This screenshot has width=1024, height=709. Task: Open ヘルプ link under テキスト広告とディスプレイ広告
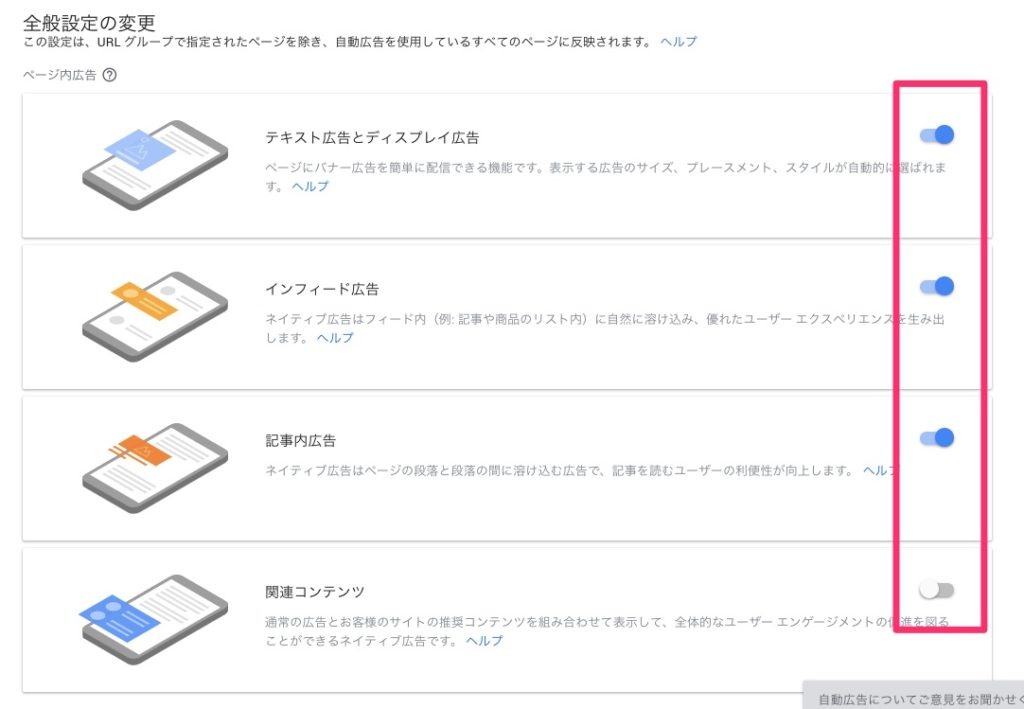pyautogui.click(x=310, y=186)
